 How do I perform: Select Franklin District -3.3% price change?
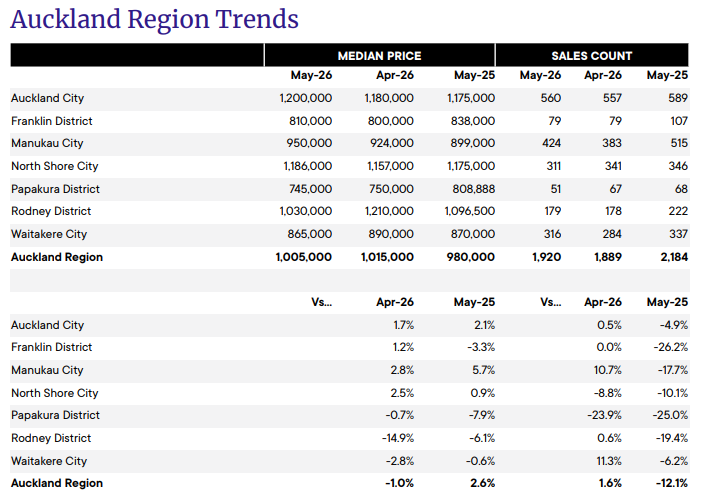tap(481, 347)
